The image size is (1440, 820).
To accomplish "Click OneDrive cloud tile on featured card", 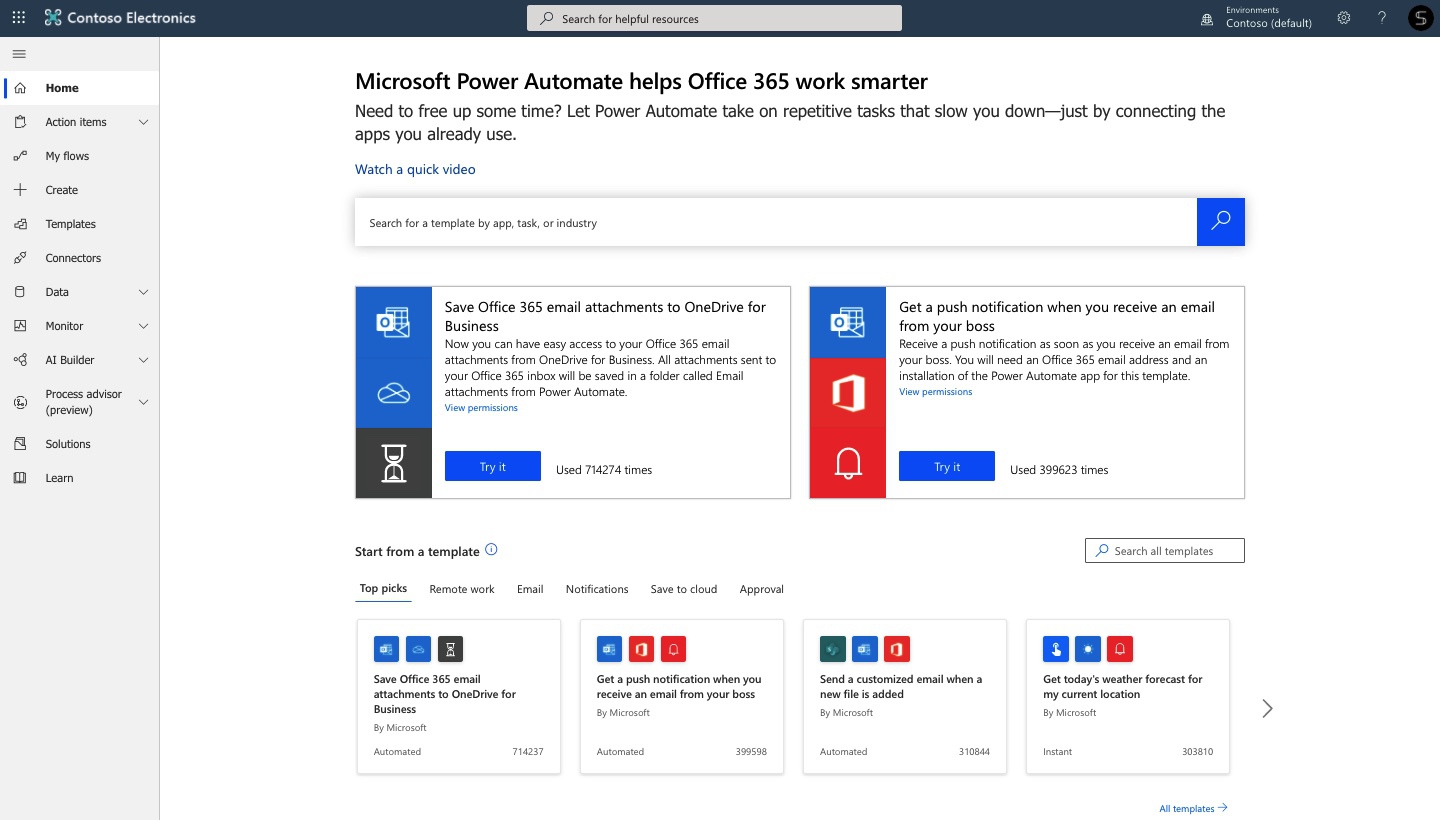I will 394,393.
